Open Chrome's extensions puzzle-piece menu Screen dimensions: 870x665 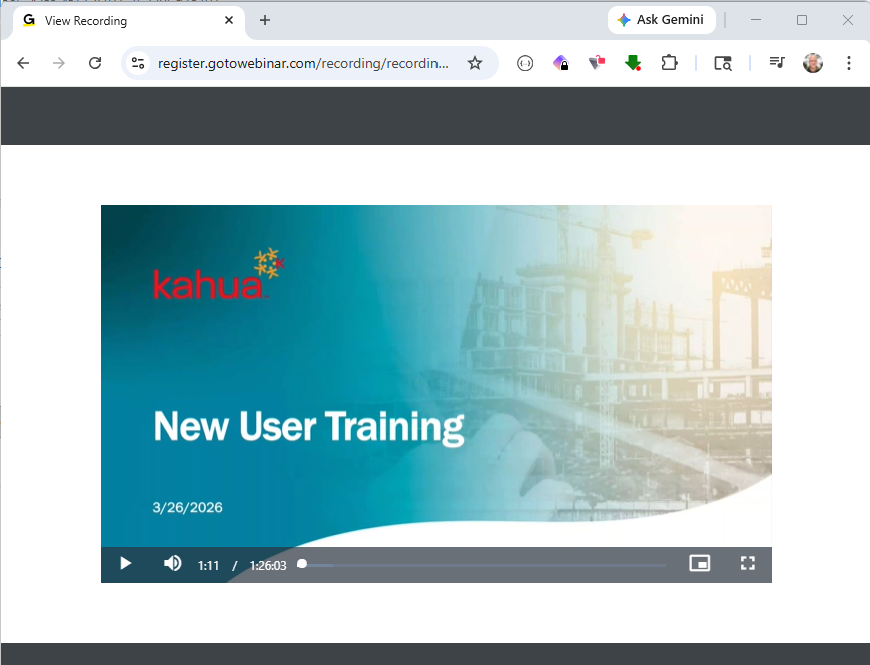(668, 62)
